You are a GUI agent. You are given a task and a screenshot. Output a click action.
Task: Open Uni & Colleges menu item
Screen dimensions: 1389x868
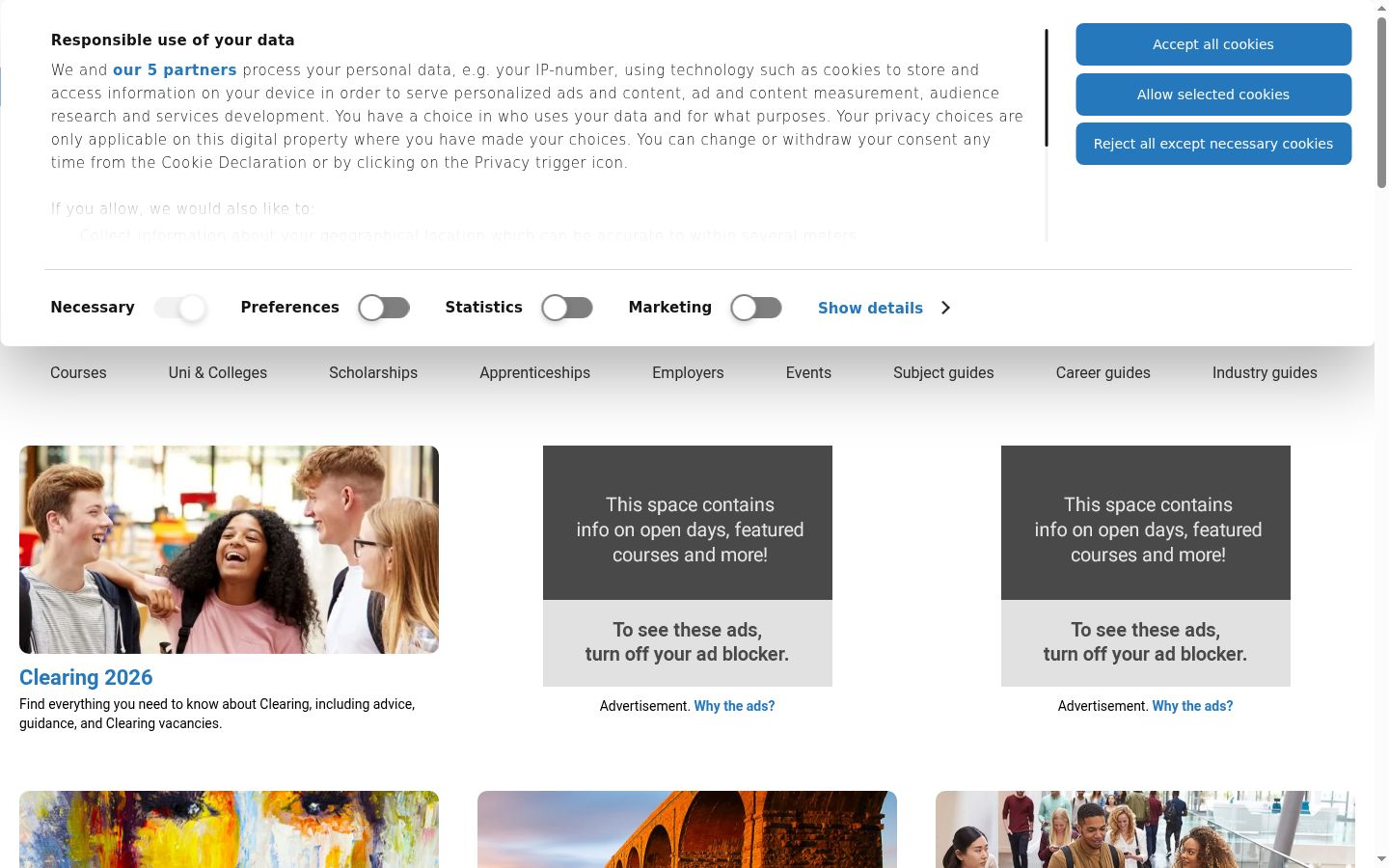point(218,373)
